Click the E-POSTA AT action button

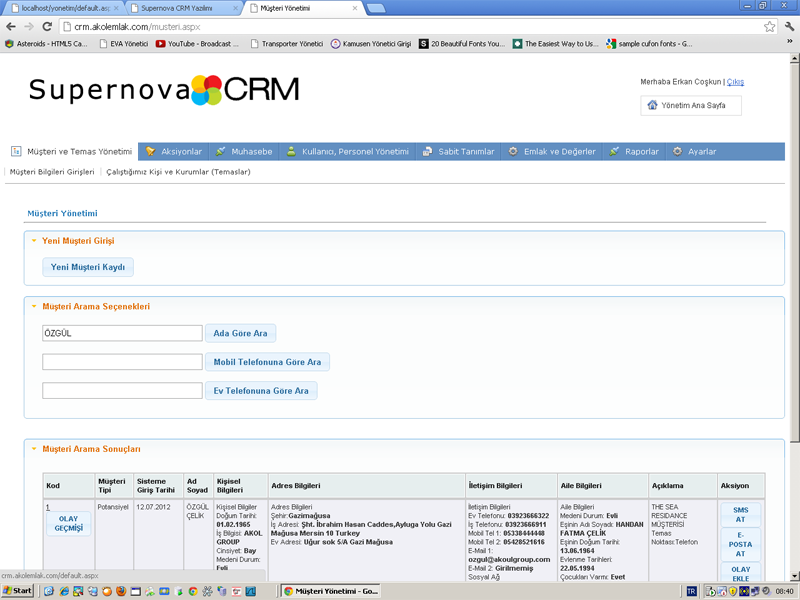[x=740, y=544]
